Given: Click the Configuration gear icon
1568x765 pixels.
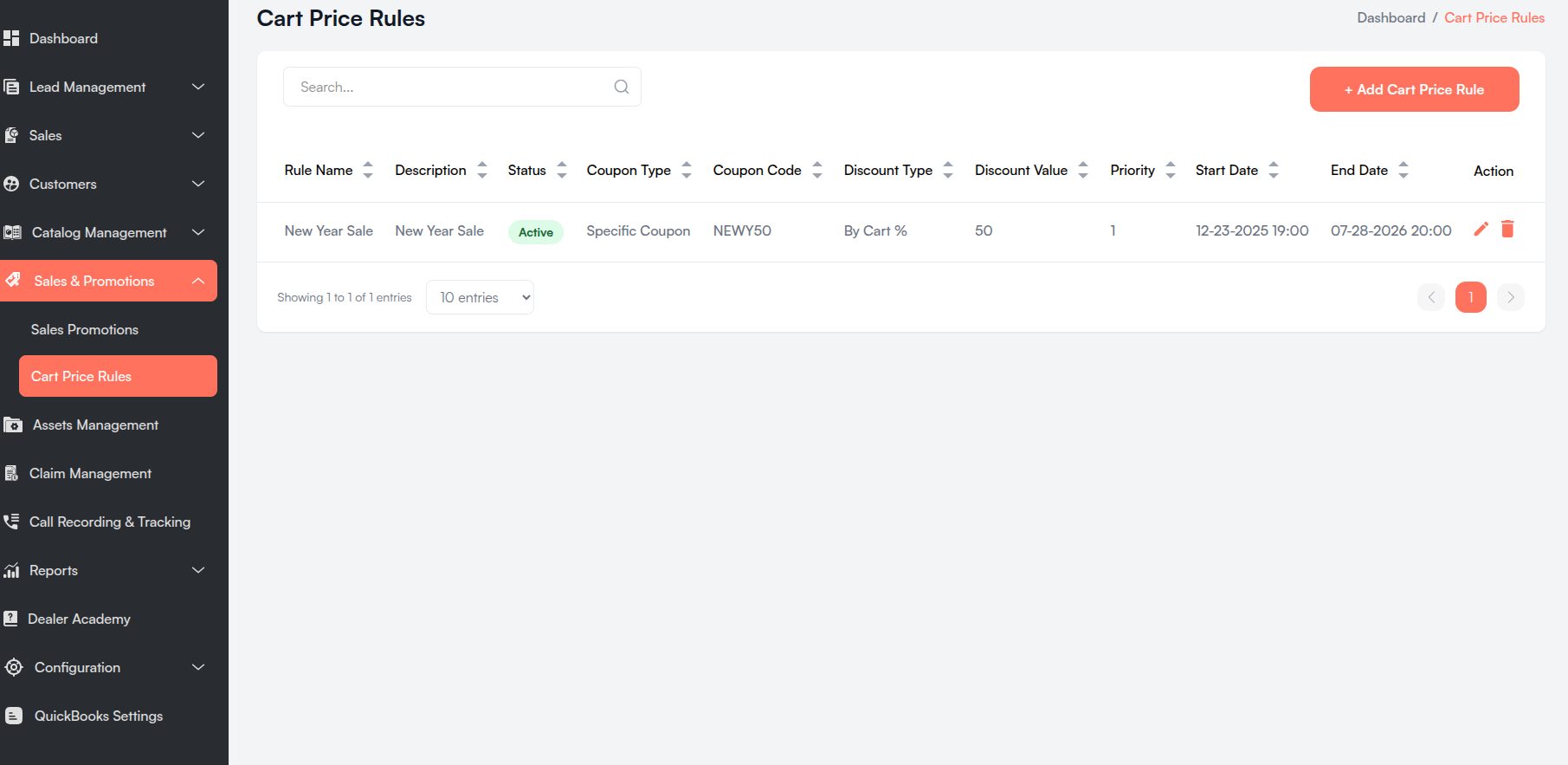Looking at the screenshot, I should coord(14,667).
